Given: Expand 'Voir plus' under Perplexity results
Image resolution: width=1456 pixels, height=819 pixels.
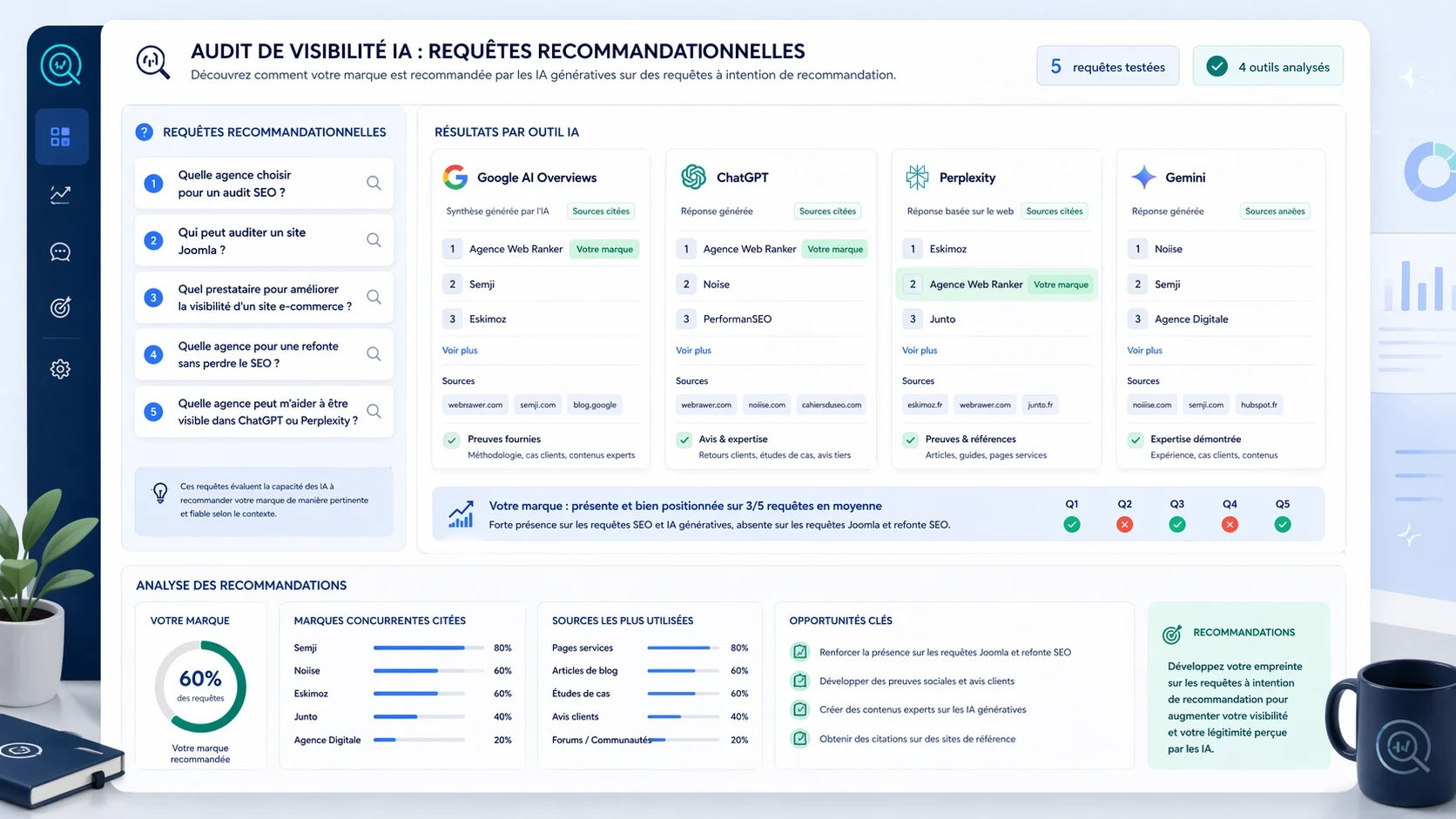Looking at the screenshot, I should tap(919, 350).
